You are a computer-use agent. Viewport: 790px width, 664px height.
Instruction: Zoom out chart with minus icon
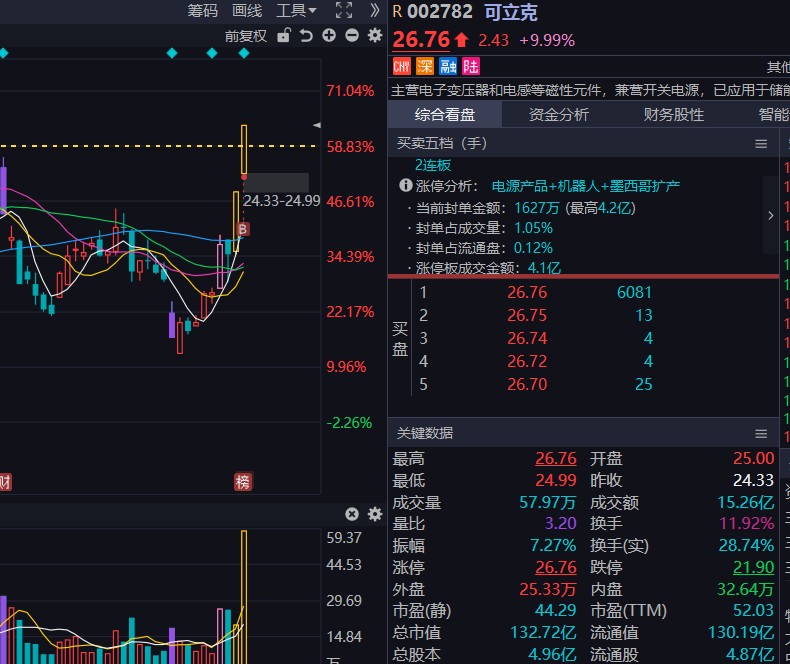(x=352, y=35)
